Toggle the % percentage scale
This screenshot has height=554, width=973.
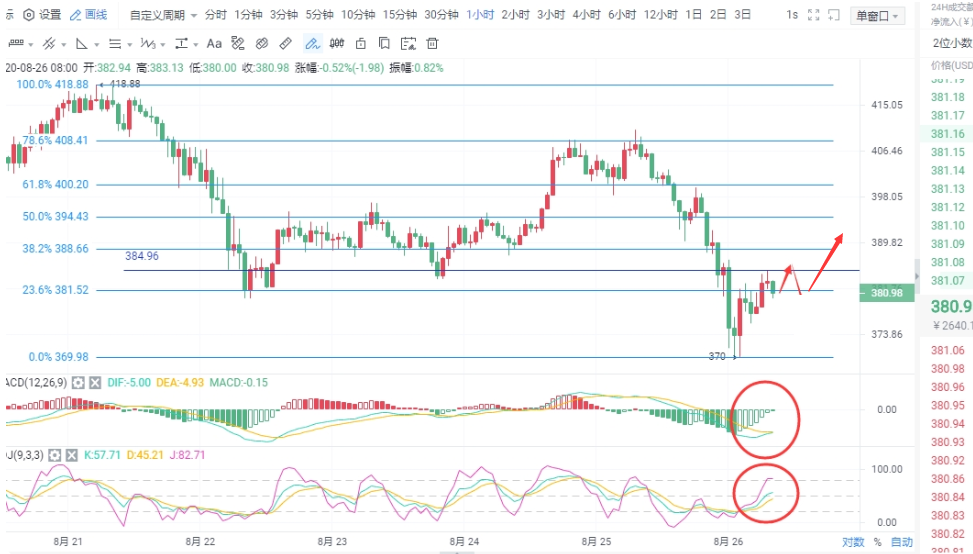coord(878,542)
